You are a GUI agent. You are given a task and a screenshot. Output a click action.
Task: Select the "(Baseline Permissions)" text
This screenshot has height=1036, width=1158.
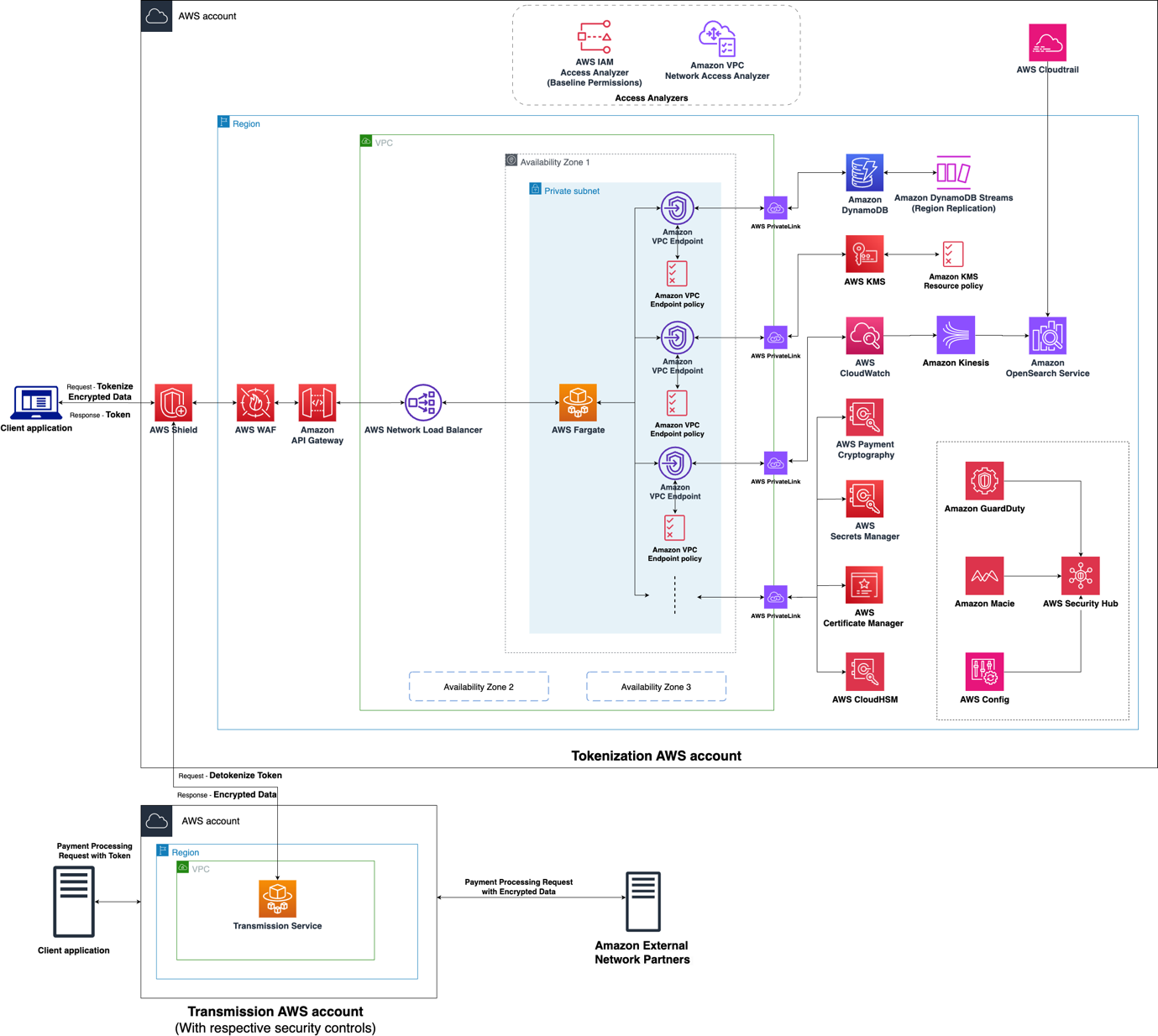pyautogui.click(x=595, y=83)
